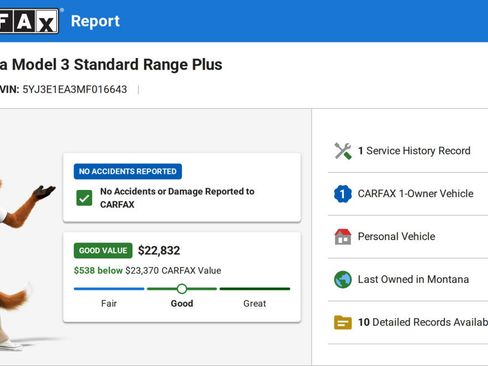Click the Great segment of value bar

pos(255,289)
